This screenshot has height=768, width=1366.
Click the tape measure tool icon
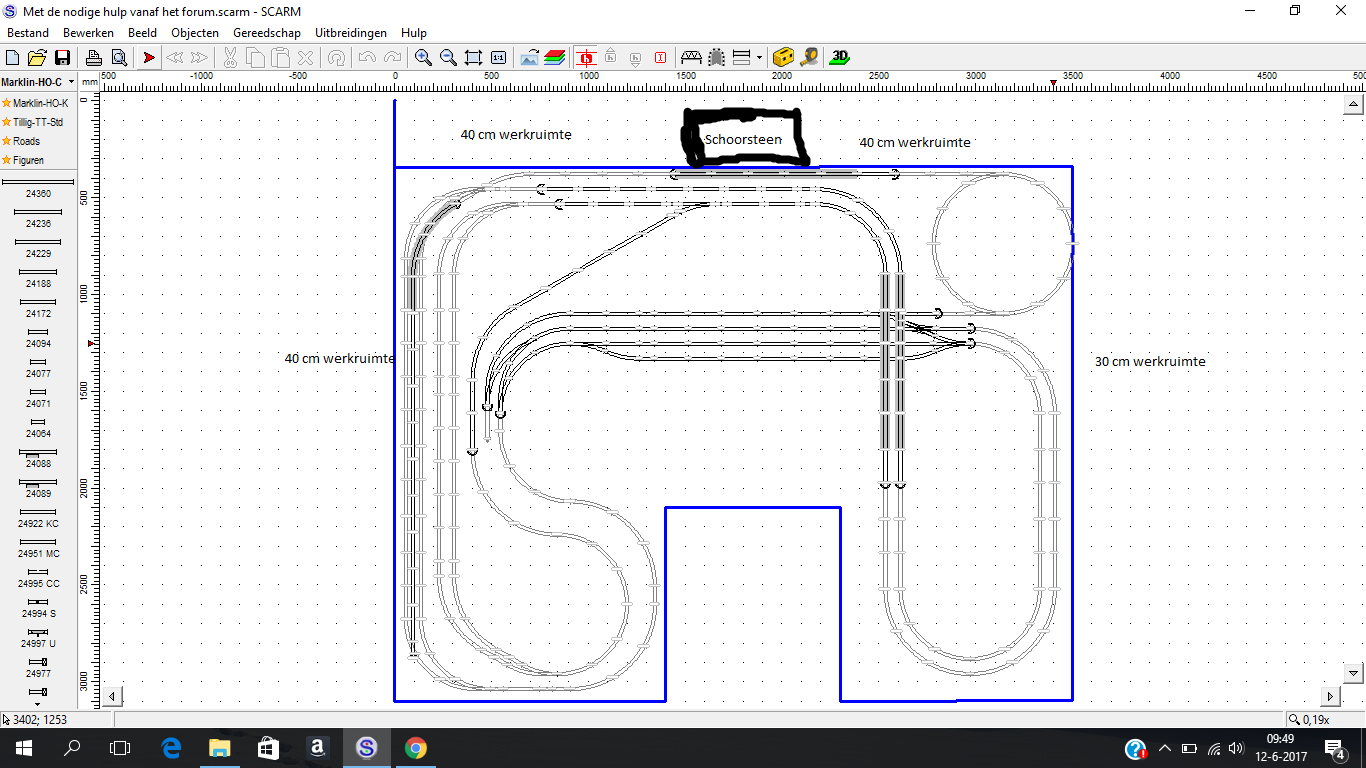pyautogui.click(x=809, y=58)
